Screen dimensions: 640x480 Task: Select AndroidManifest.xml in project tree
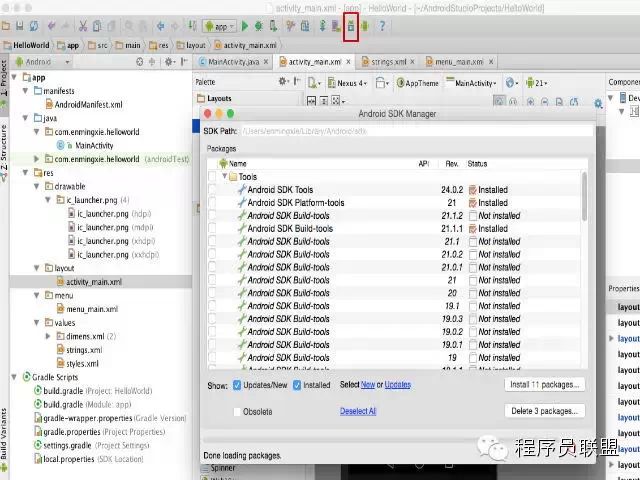tap(84, 104)
